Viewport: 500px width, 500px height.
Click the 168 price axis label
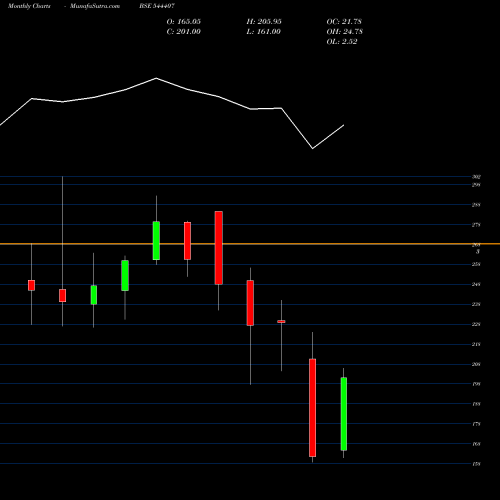click(x=476, y=444)
